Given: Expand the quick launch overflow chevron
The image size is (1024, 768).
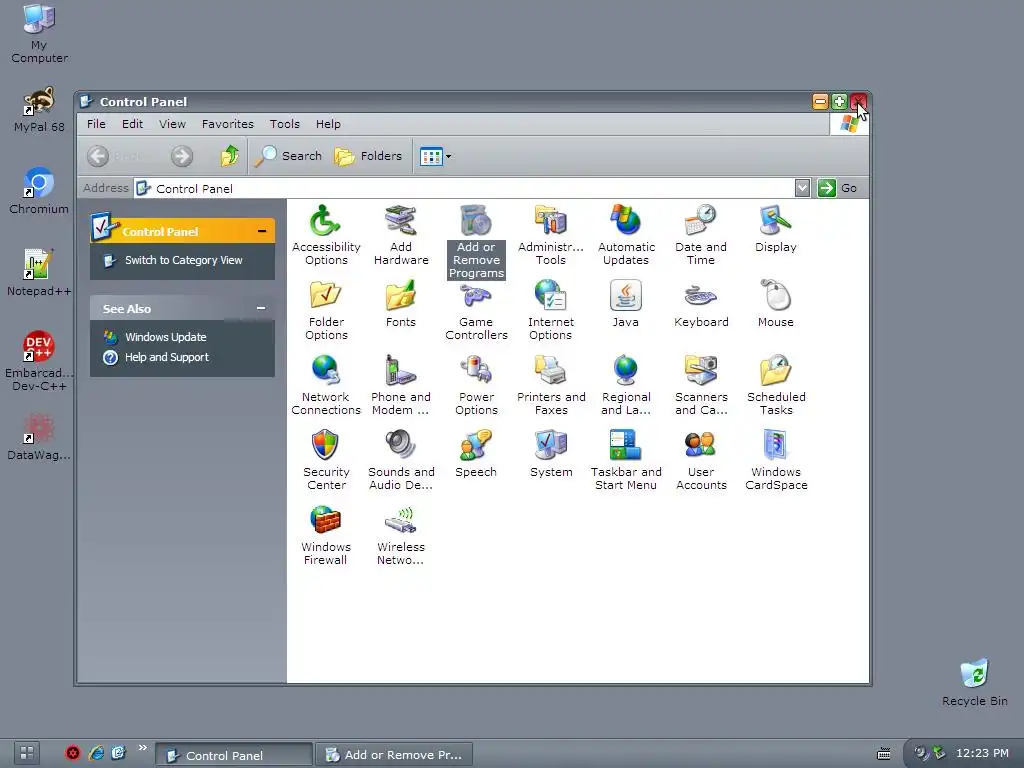Looking at the screenshot, I should [x=142, y=748].
